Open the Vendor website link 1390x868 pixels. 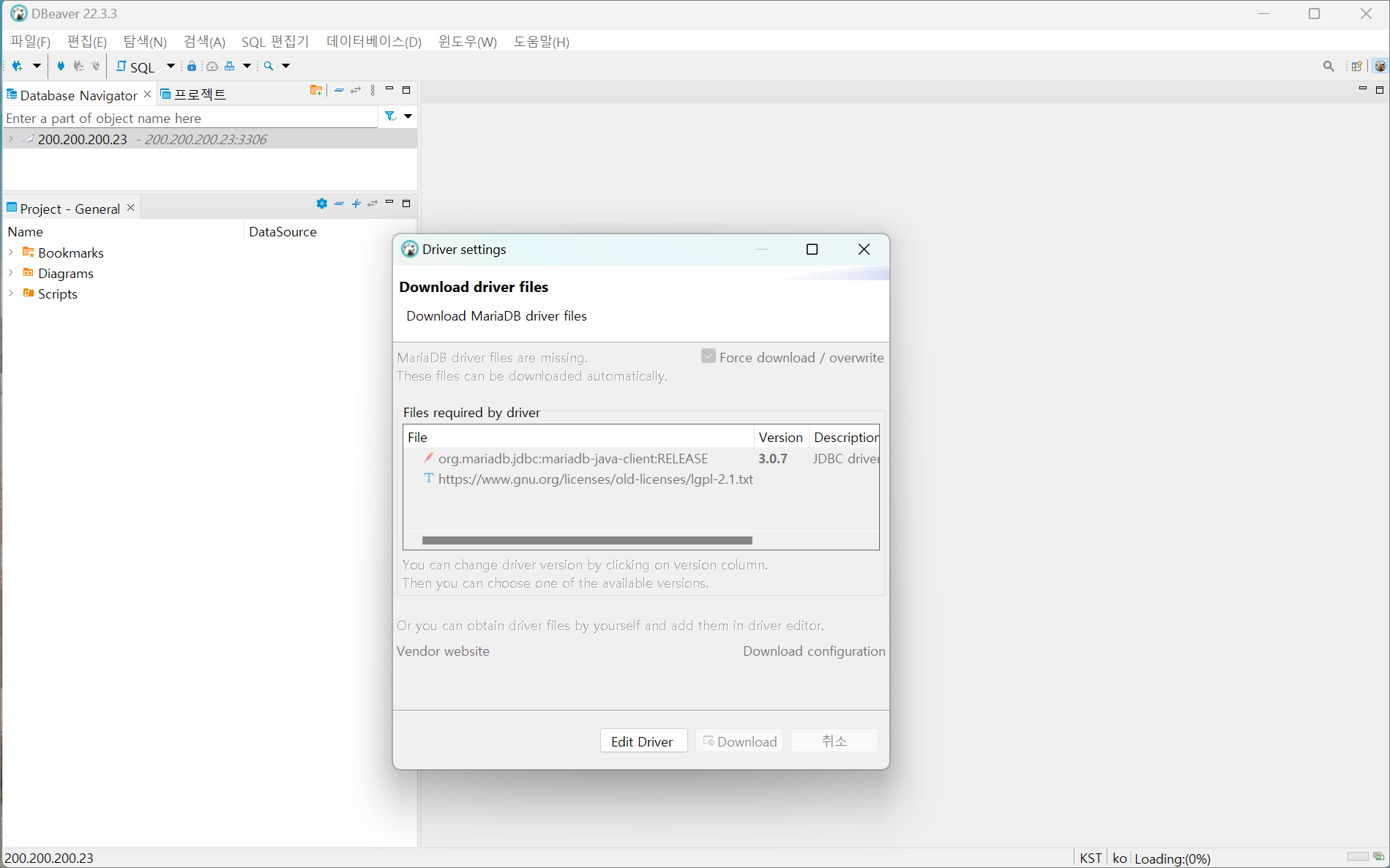pos(443,651)
